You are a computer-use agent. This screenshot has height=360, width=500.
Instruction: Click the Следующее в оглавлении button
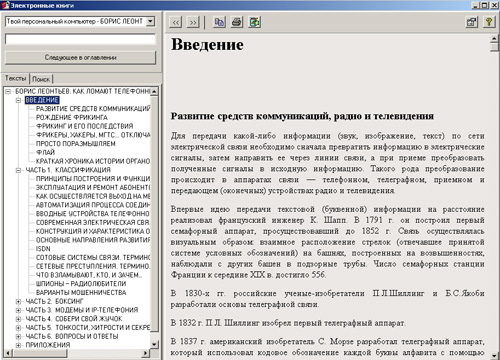80,57
